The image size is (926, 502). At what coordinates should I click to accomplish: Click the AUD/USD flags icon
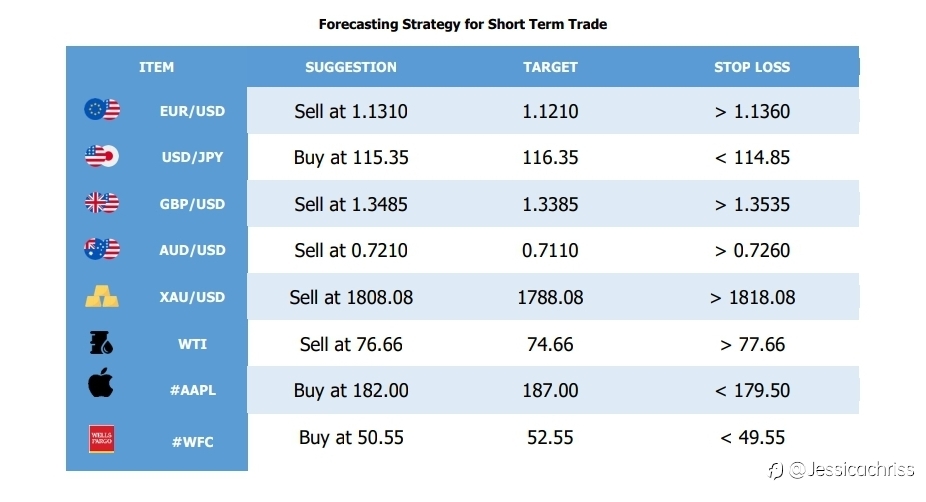click(x=102, y=249)
